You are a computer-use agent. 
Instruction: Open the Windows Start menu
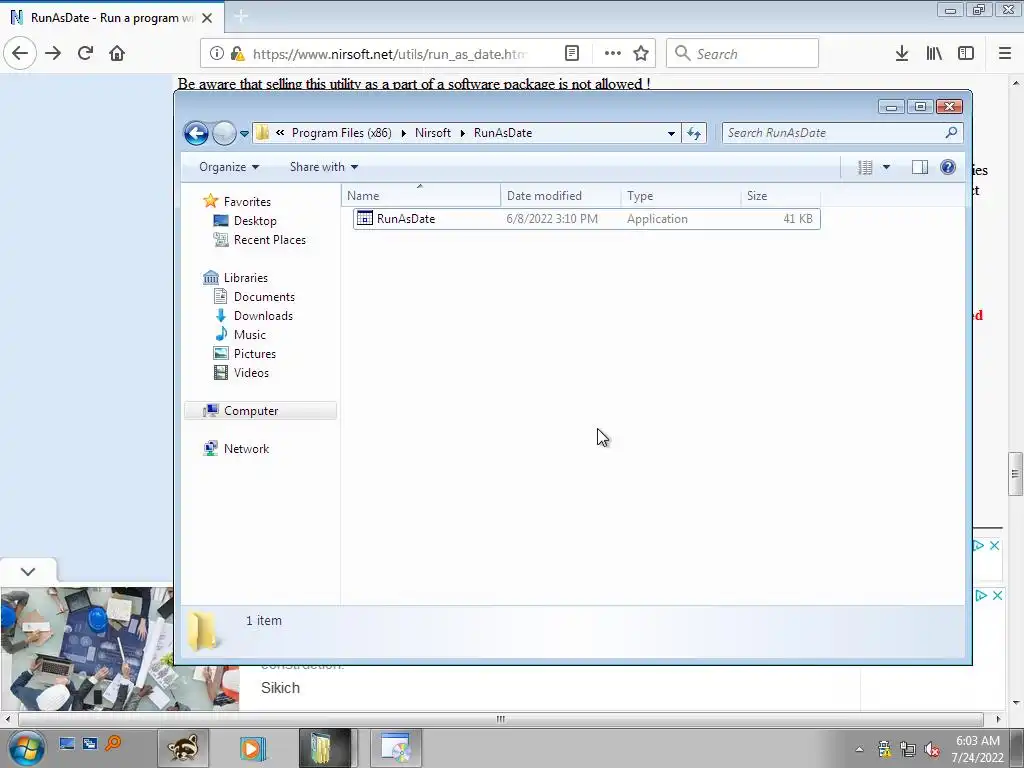(x=26, y=748)
